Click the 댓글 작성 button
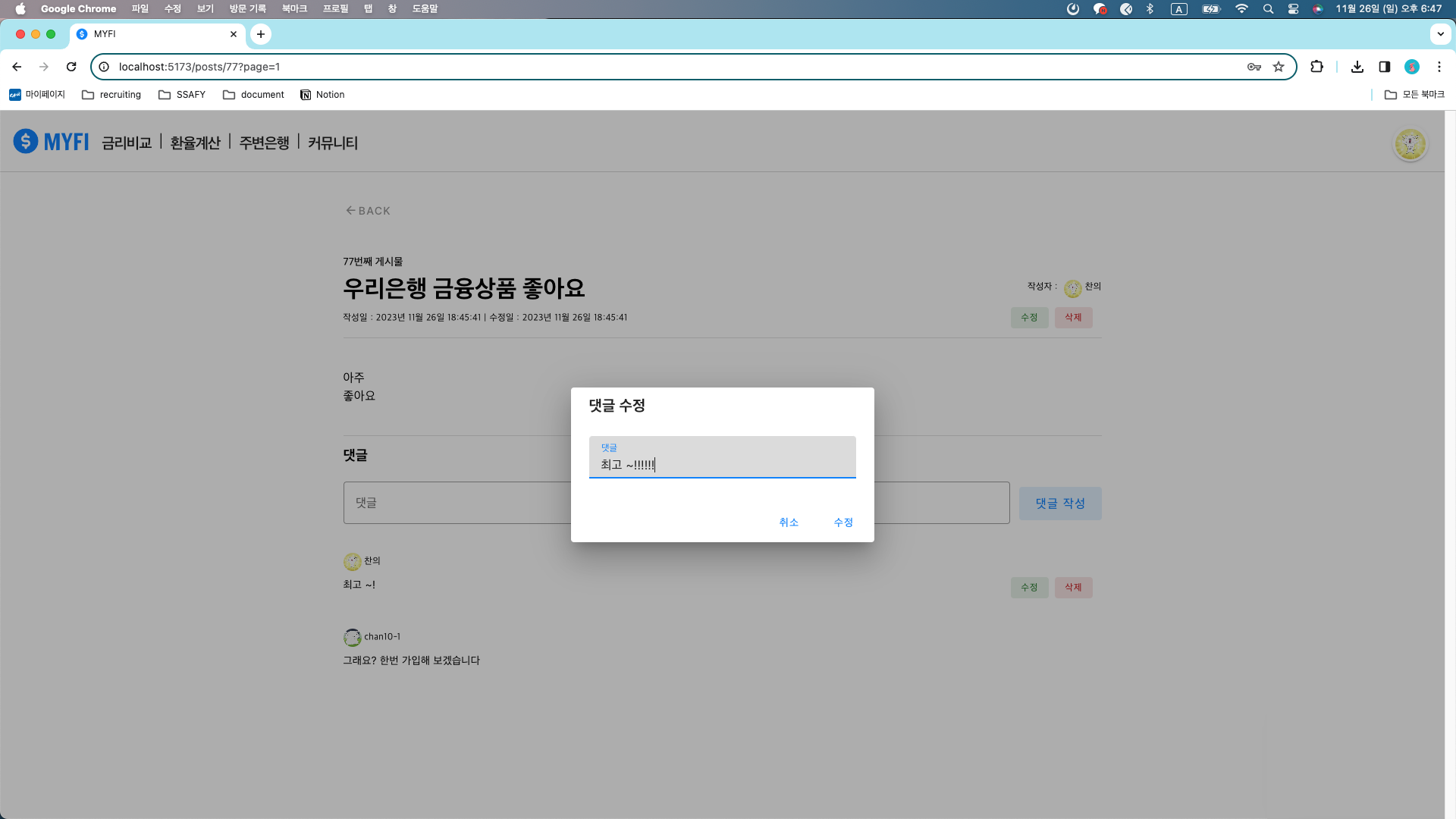This screenshot has width=1456, height=819. tap(1060, 503)
